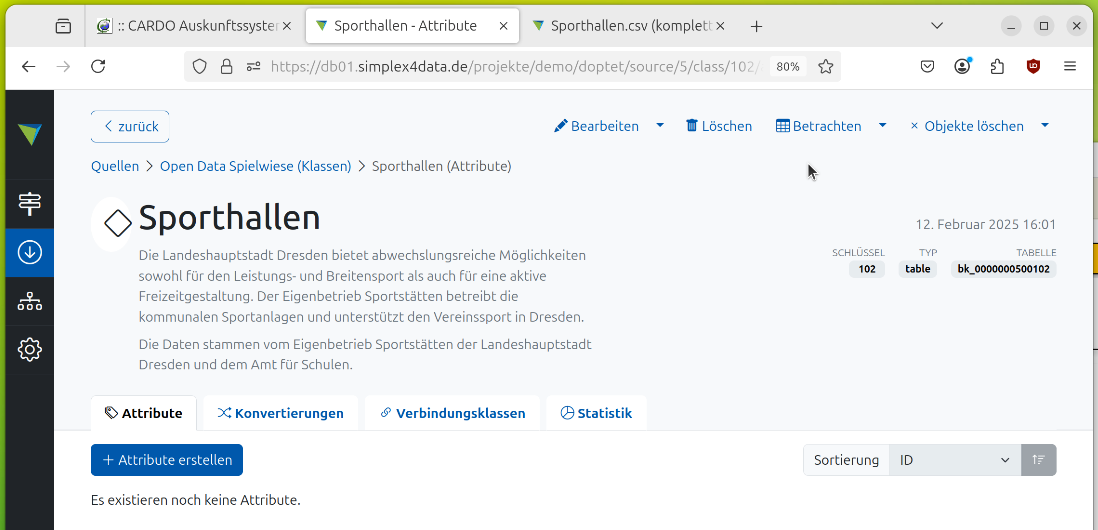Reload the current page
The height and width of the screenshot is (530, 1098).
[x=98, y=66]
